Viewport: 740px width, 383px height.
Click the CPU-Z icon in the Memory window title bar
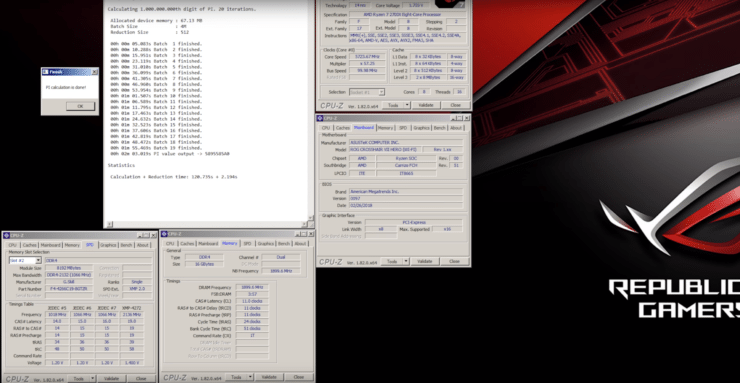[164, 233]
